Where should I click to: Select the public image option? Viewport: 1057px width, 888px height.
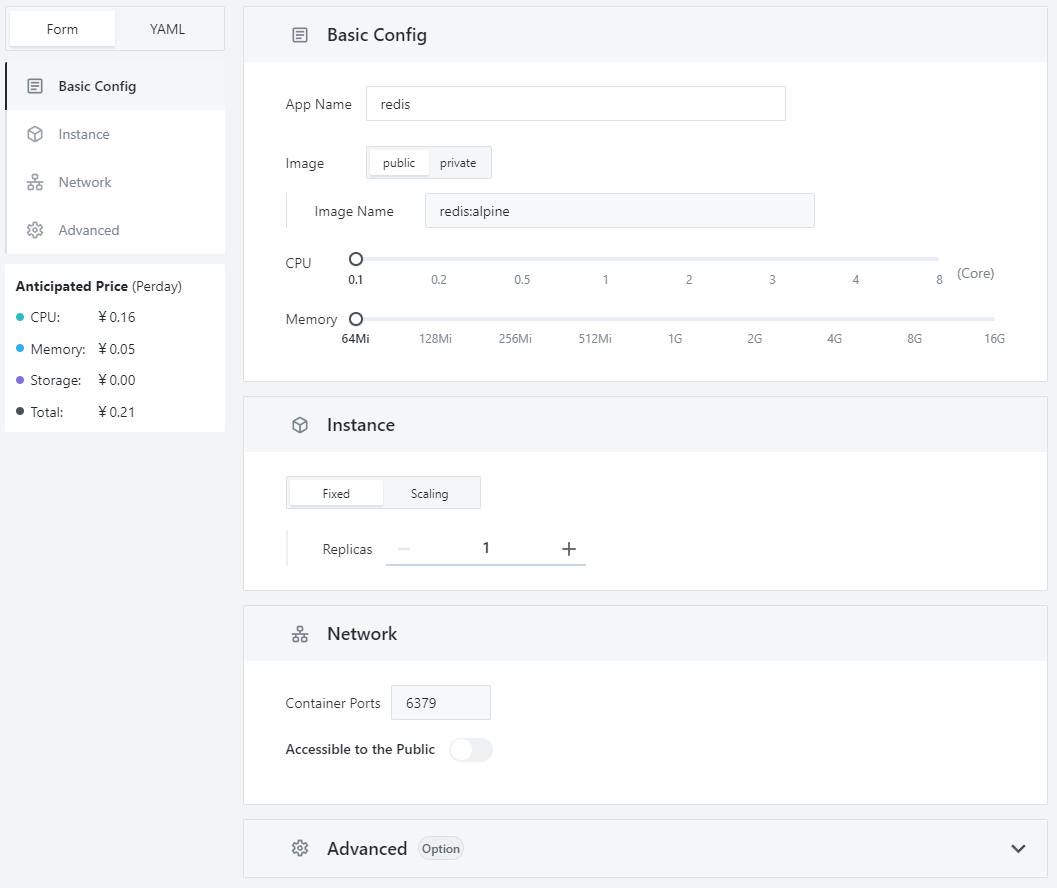(399, 163)
